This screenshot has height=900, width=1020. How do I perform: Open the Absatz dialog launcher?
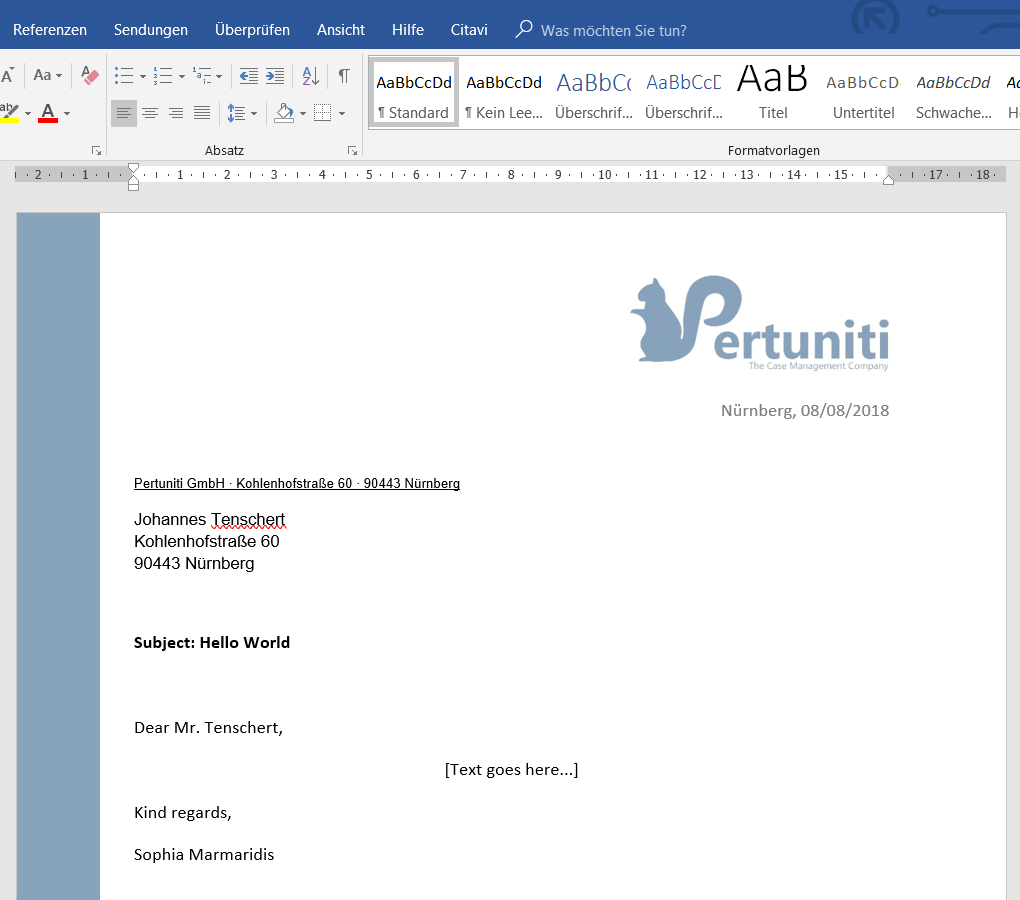[353, 151]
